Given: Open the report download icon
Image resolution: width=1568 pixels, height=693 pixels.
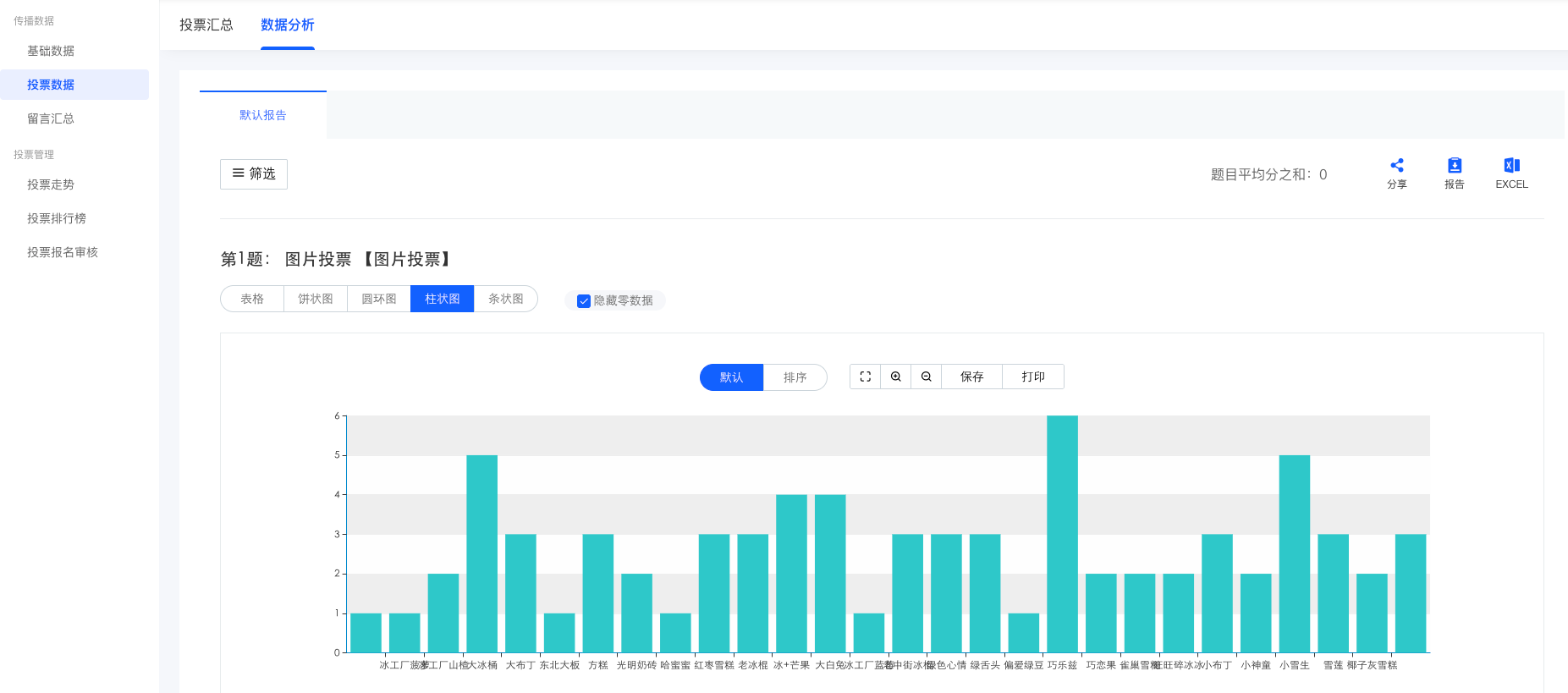Looking at the screenshot, I should point(1454,166).
